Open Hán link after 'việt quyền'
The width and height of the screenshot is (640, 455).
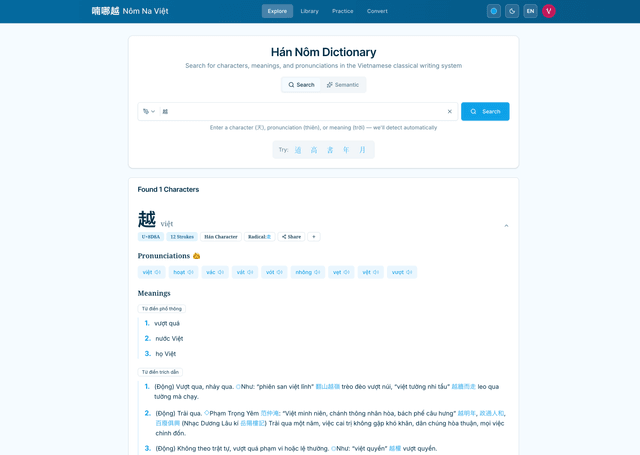point(395,448)
